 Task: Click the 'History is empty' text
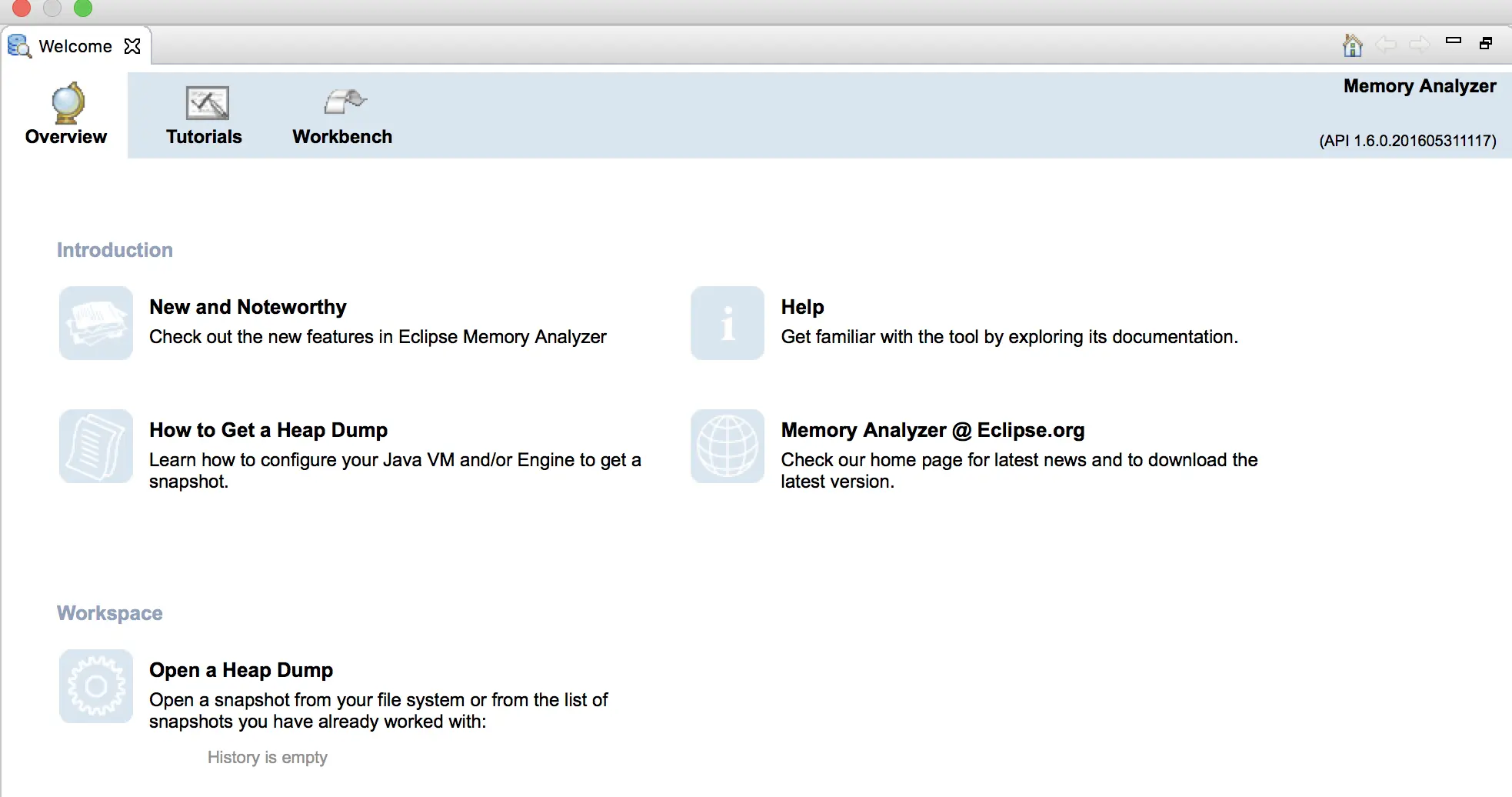pos(268,758)
